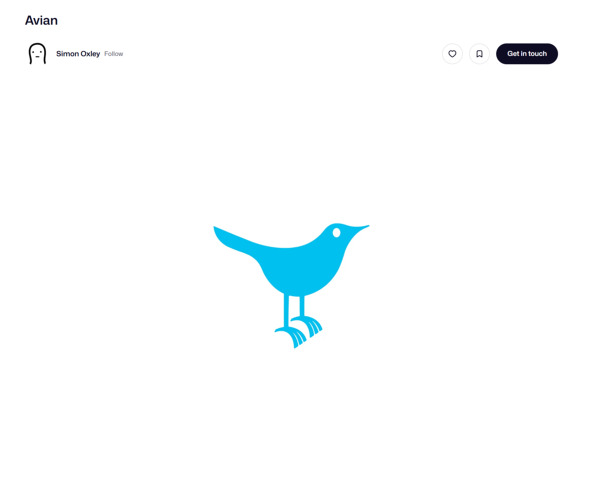The width and height of the screenshot is (590, 478).
Task: Click the bird's right leg
Action: [x=302, y=306]
